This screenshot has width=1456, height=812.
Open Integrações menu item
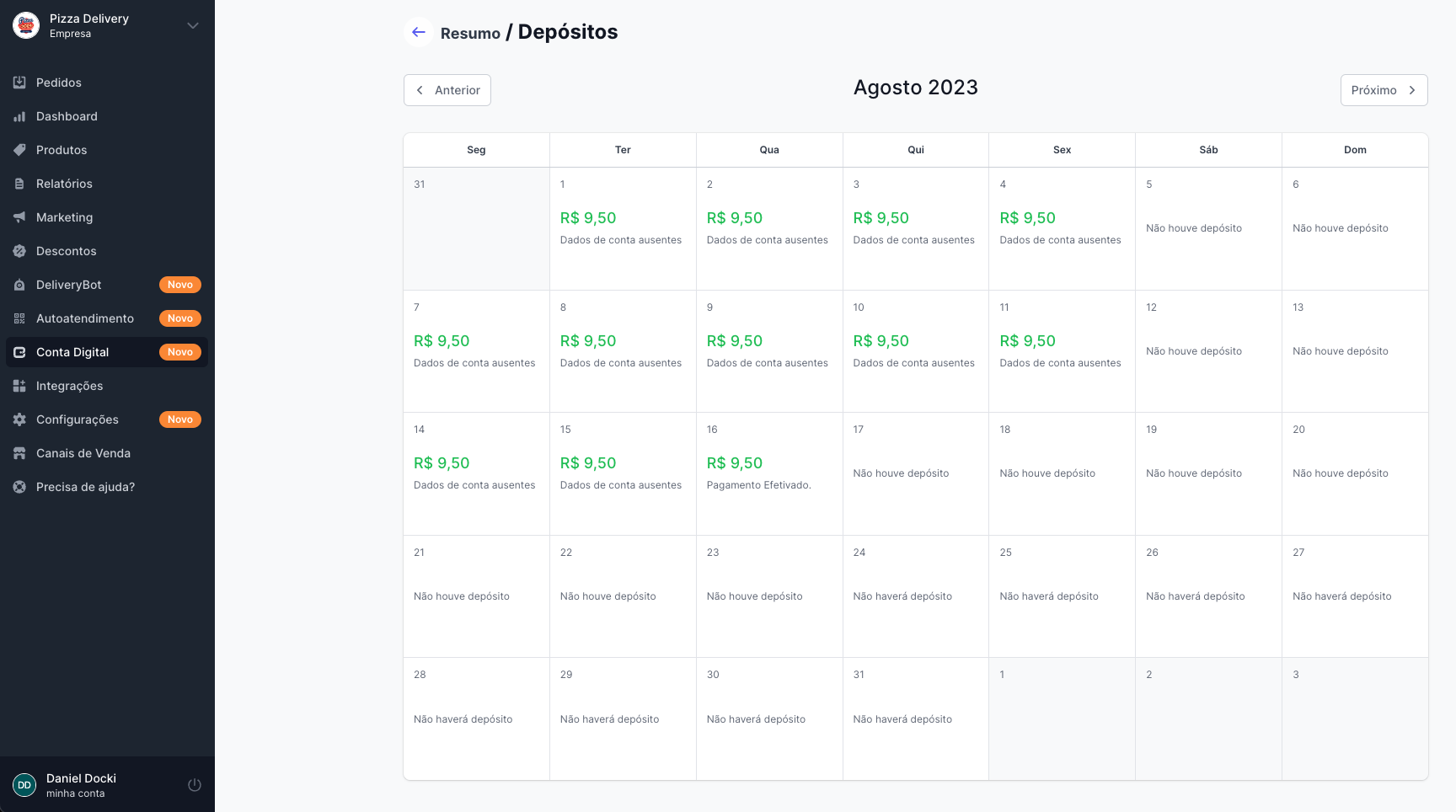click(x=69, y=386)
